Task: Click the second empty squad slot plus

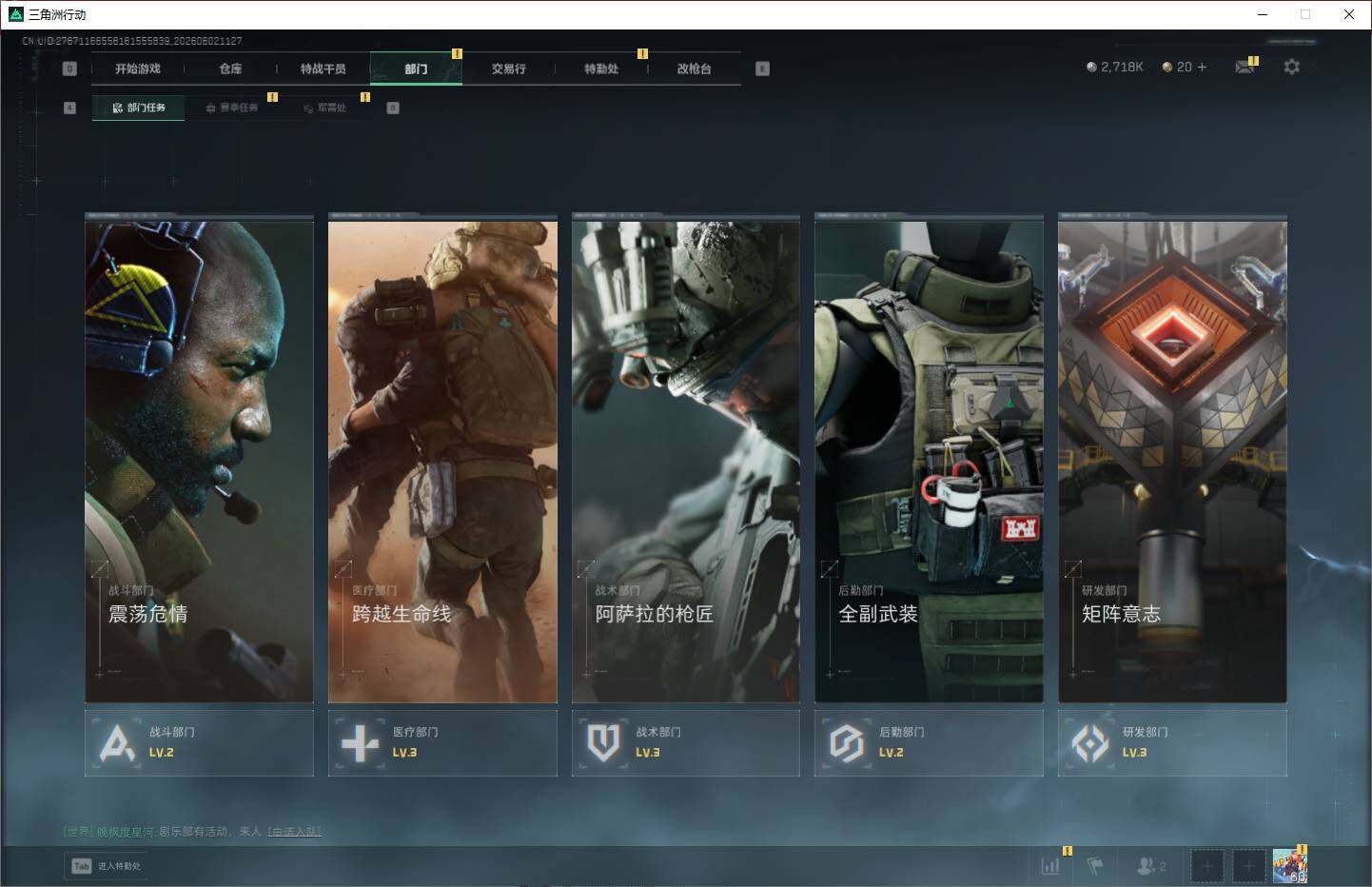Action: 1248,866
